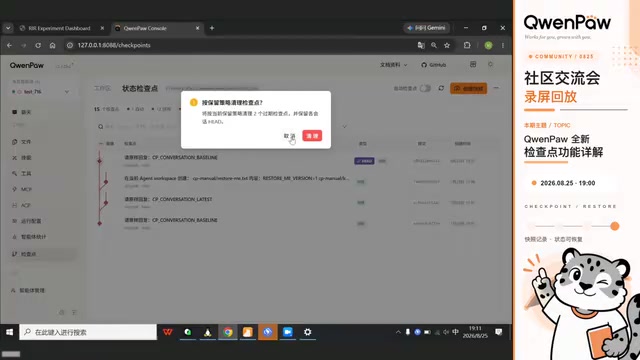Click the theme icon in header
This screenshot has width=640, height=360.
(x=491, y=64)
